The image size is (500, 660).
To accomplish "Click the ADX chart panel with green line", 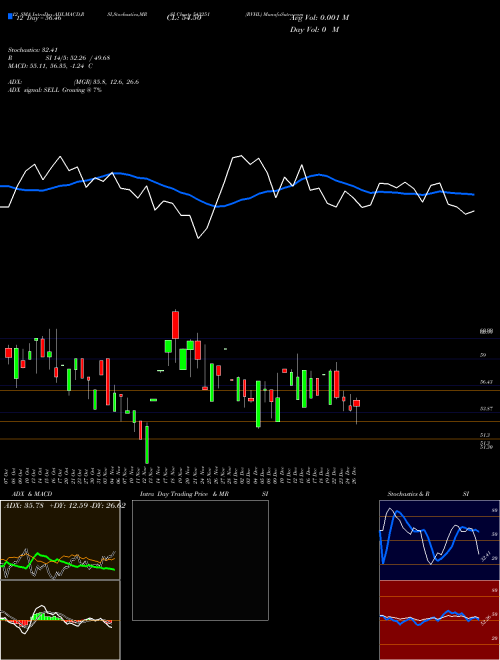I will pos(60,540).
